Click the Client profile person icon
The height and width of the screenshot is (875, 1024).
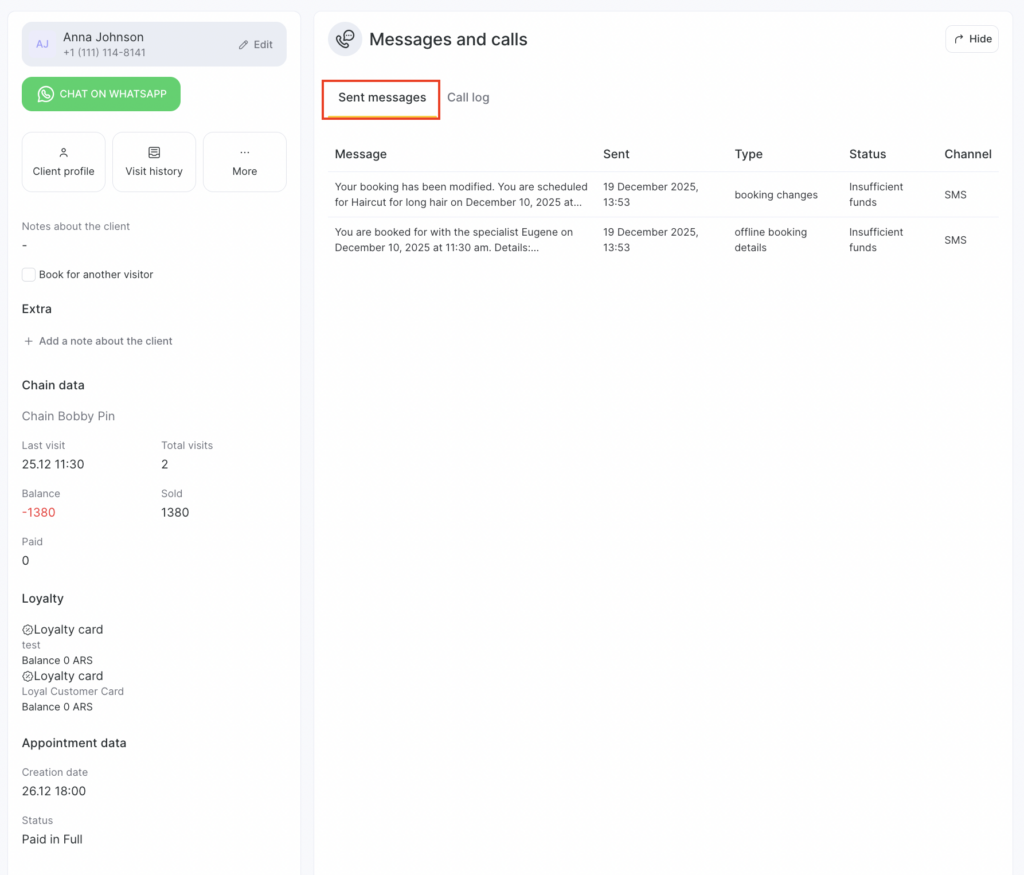[x=63, y=152]
